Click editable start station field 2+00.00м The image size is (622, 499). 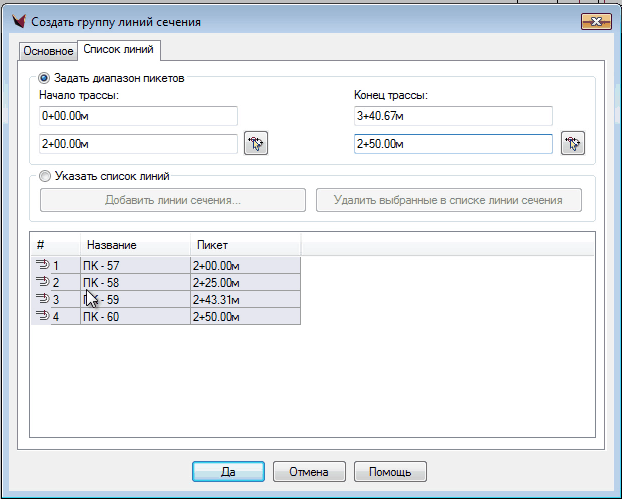click(x=138, y=144)
